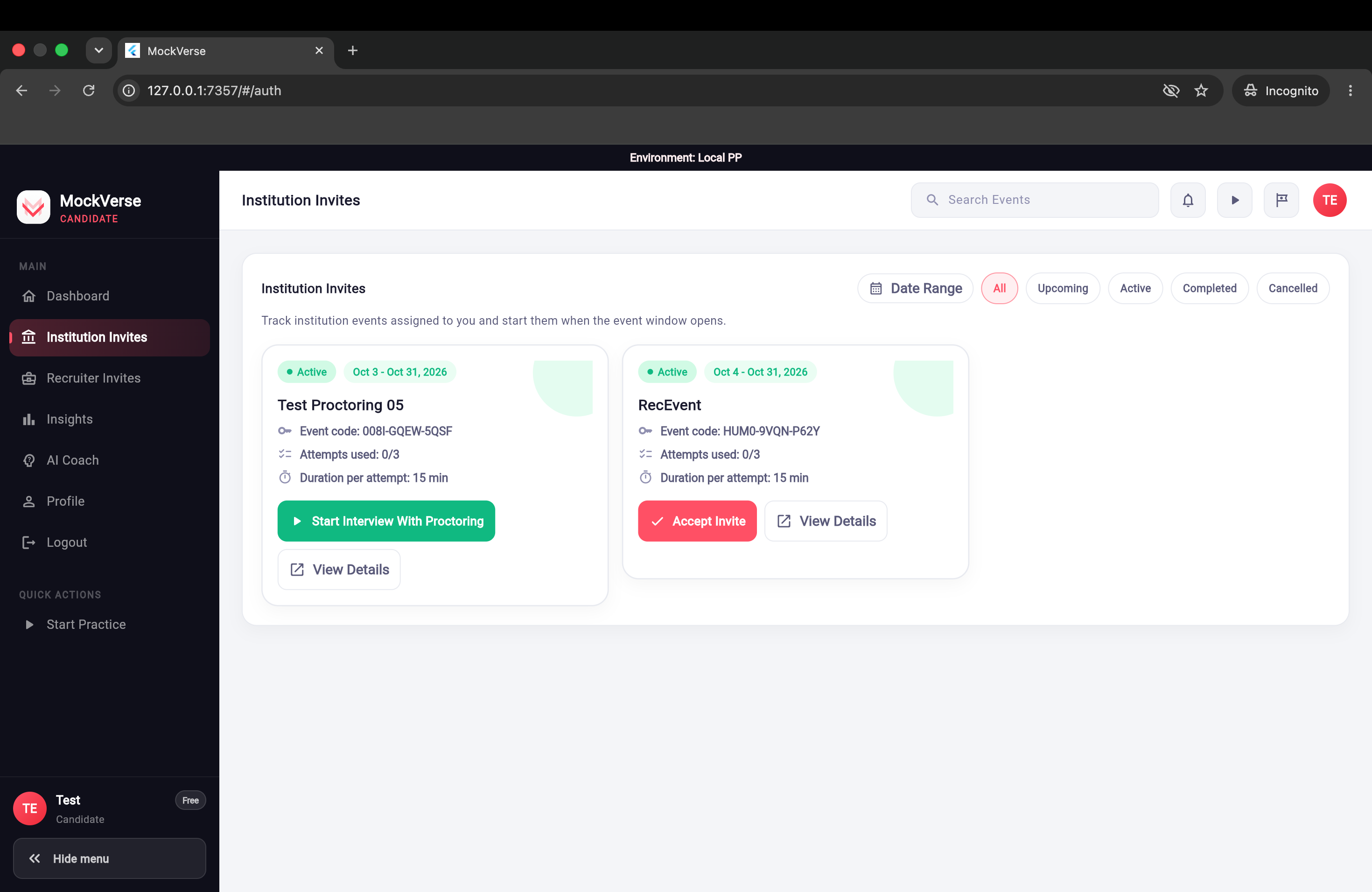Collapse sidebar with Hide menu
Viewport: 1372px width, 892px height.
pos(110,858)
